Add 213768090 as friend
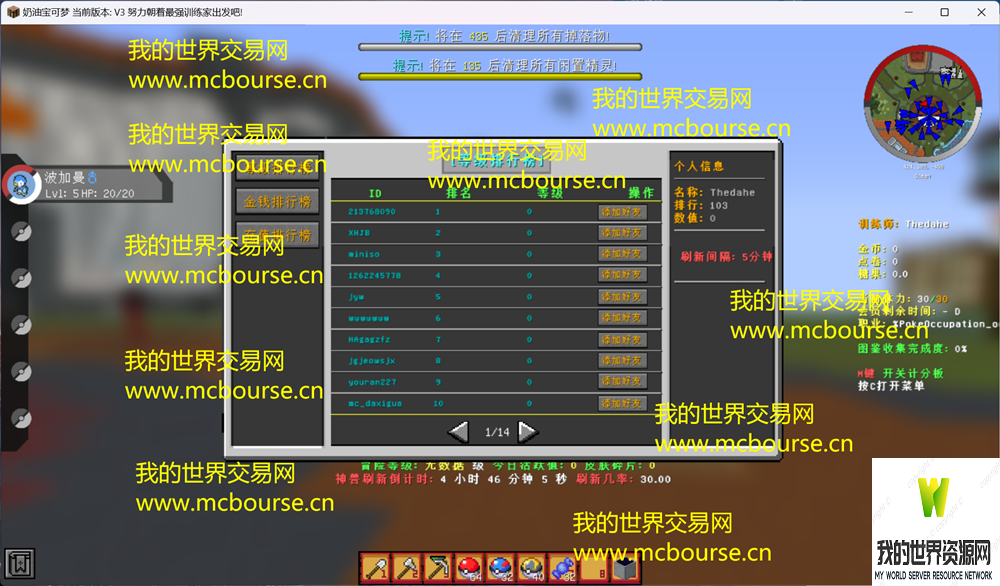Screen dimensions: 1000x586 (x=622, y=212)
